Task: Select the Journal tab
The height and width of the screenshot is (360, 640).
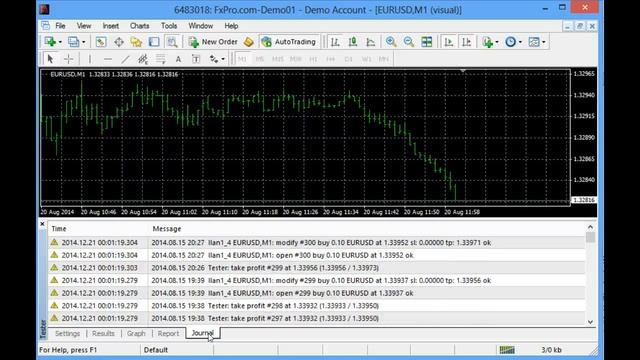Action: [203, 333]
